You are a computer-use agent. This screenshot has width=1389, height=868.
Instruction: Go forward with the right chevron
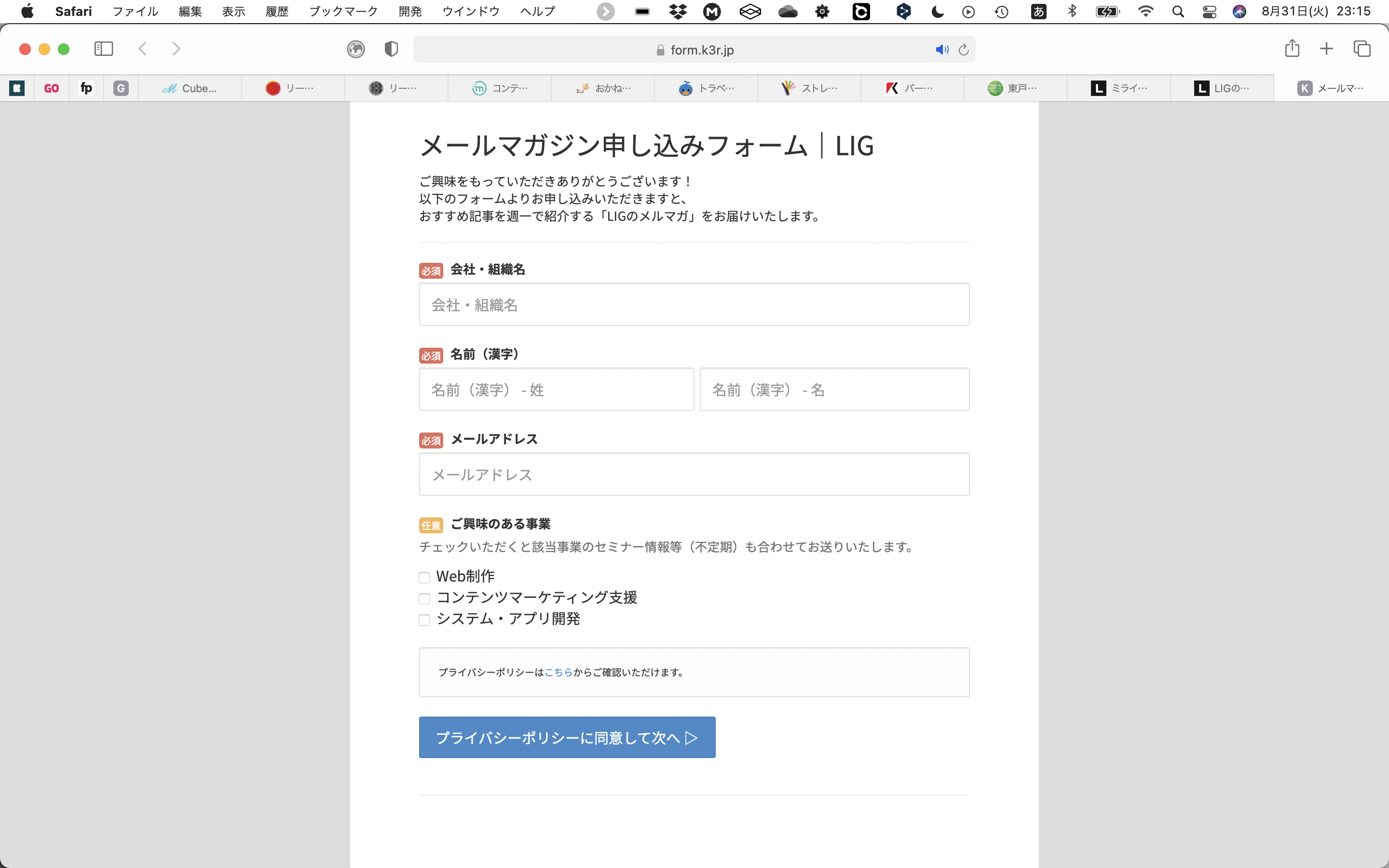(176, 49)
